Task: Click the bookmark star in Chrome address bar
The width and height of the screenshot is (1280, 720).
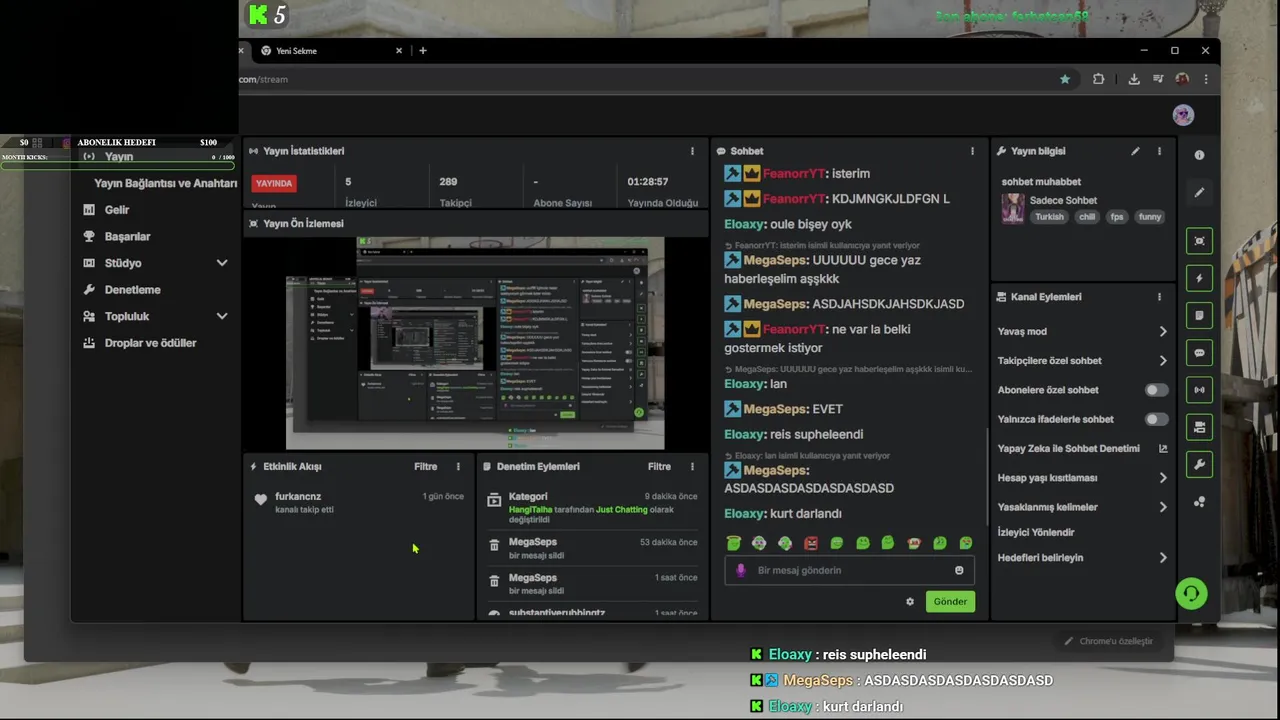Action: 1065,79
